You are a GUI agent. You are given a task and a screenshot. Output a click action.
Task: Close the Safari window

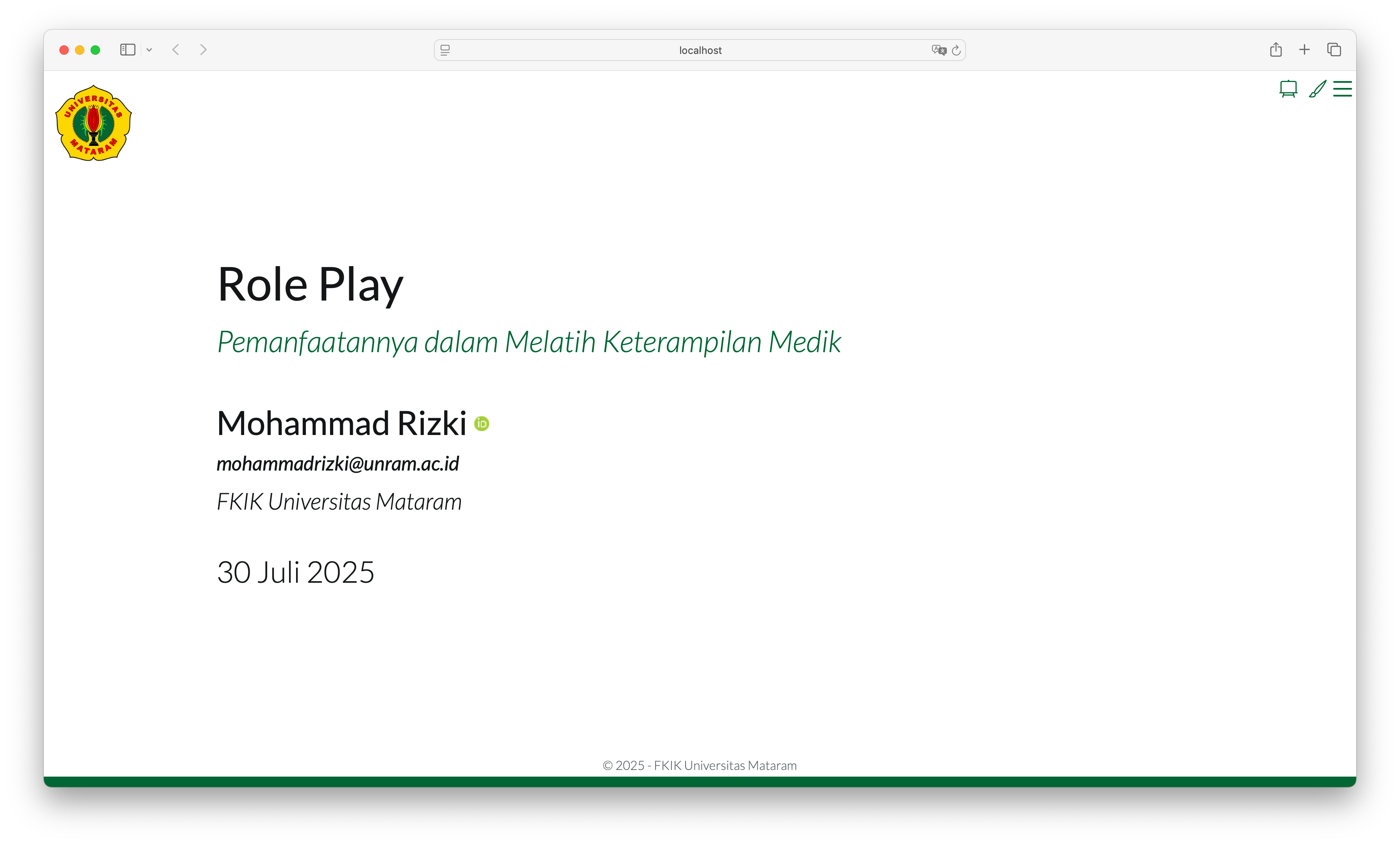tap(64, 50)
